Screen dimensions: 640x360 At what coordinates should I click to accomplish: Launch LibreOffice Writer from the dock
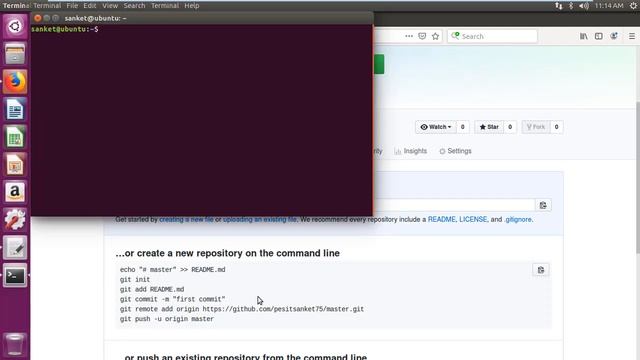pos(15,109)
